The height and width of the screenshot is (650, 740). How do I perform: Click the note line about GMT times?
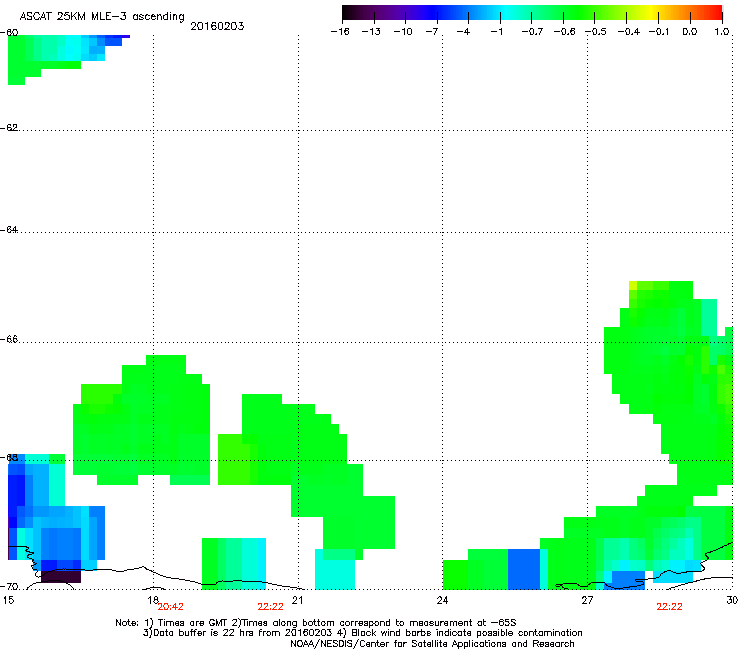316,623
